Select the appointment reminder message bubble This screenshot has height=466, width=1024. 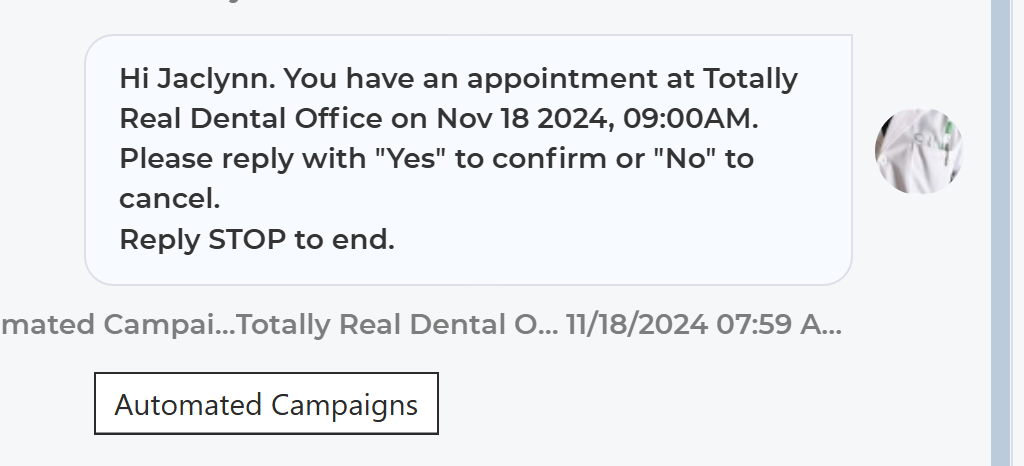[468, 160]
